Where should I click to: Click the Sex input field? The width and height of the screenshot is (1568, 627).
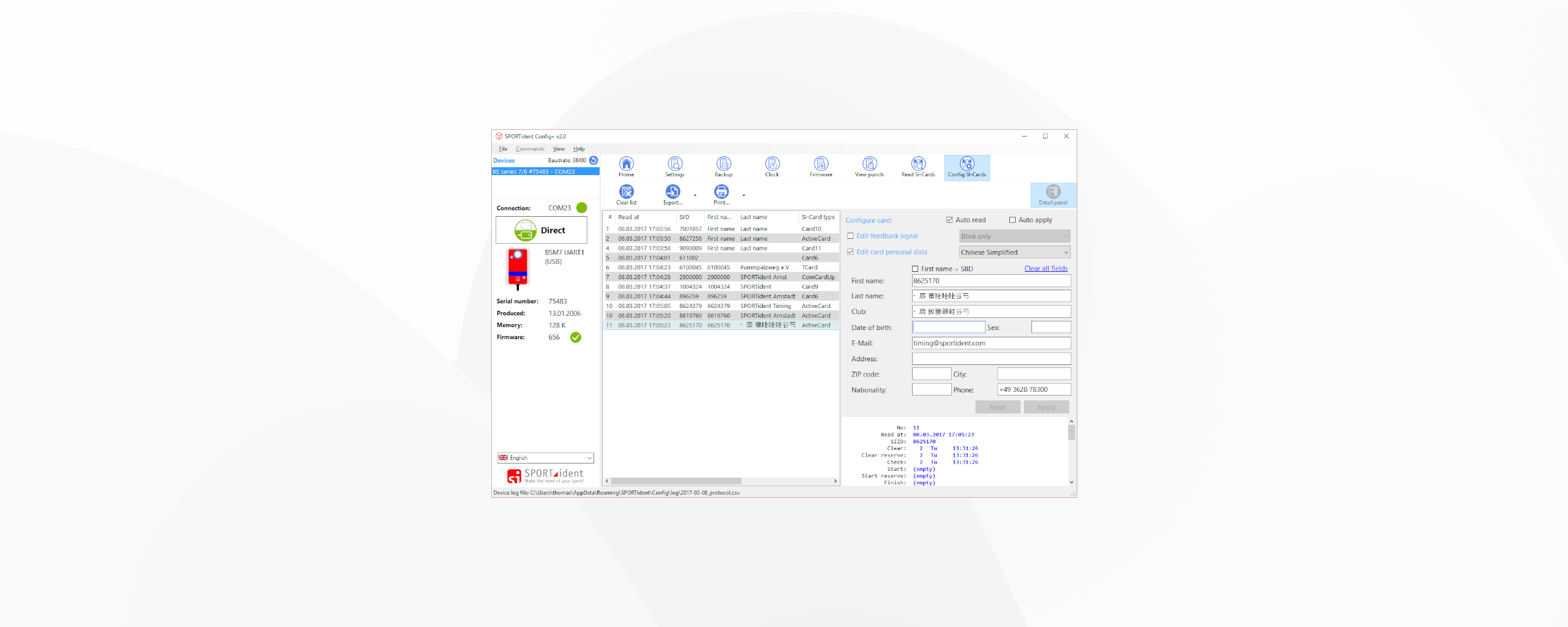(x=1051, y=328)
